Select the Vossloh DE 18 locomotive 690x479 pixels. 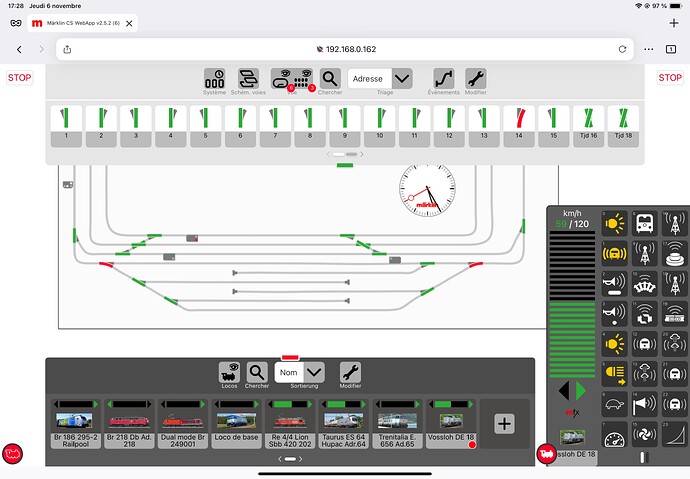click(x=450, y=422)
